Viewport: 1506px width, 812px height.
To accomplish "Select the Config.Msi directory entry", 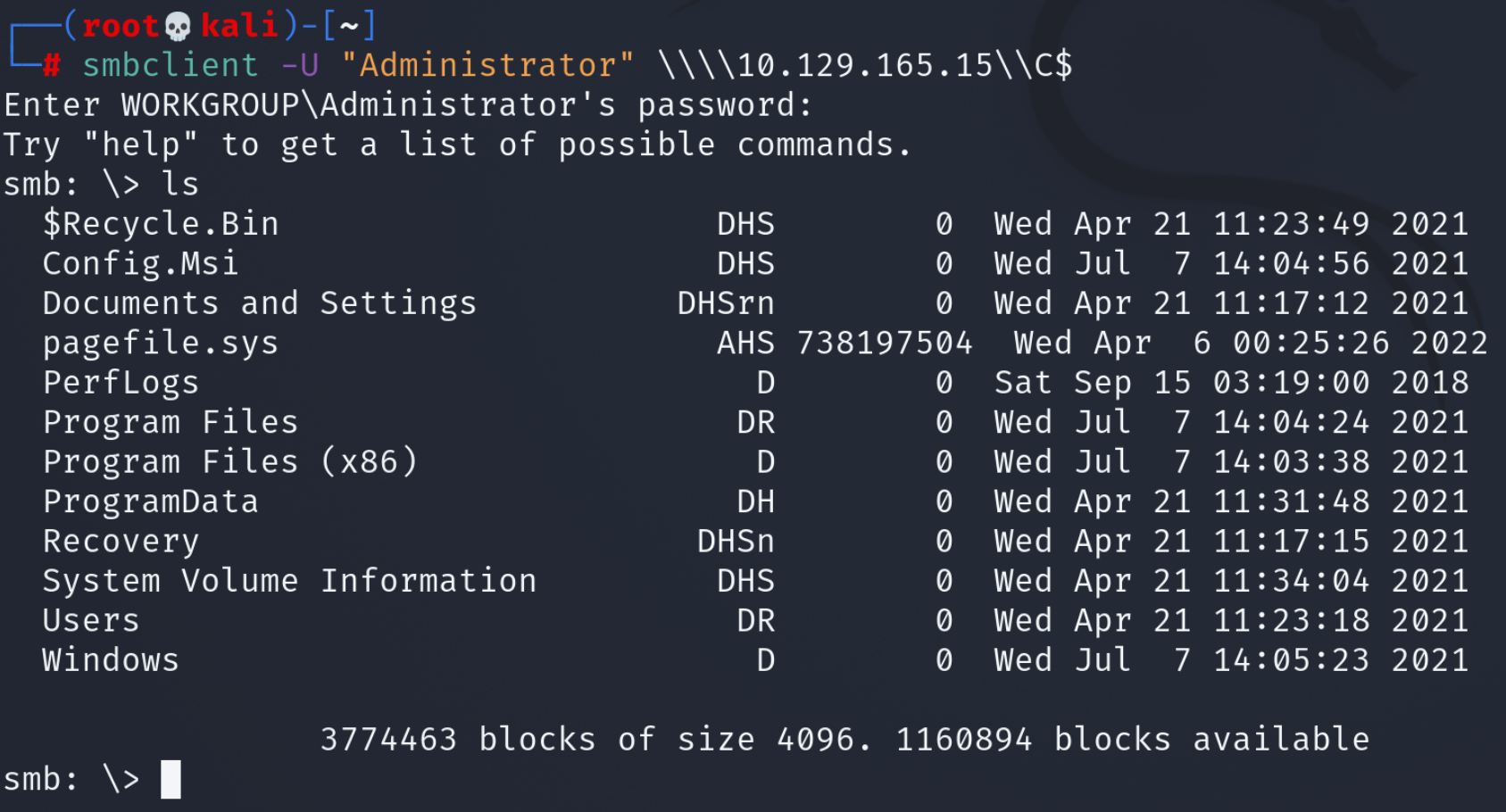I will (x=141, y=264).
